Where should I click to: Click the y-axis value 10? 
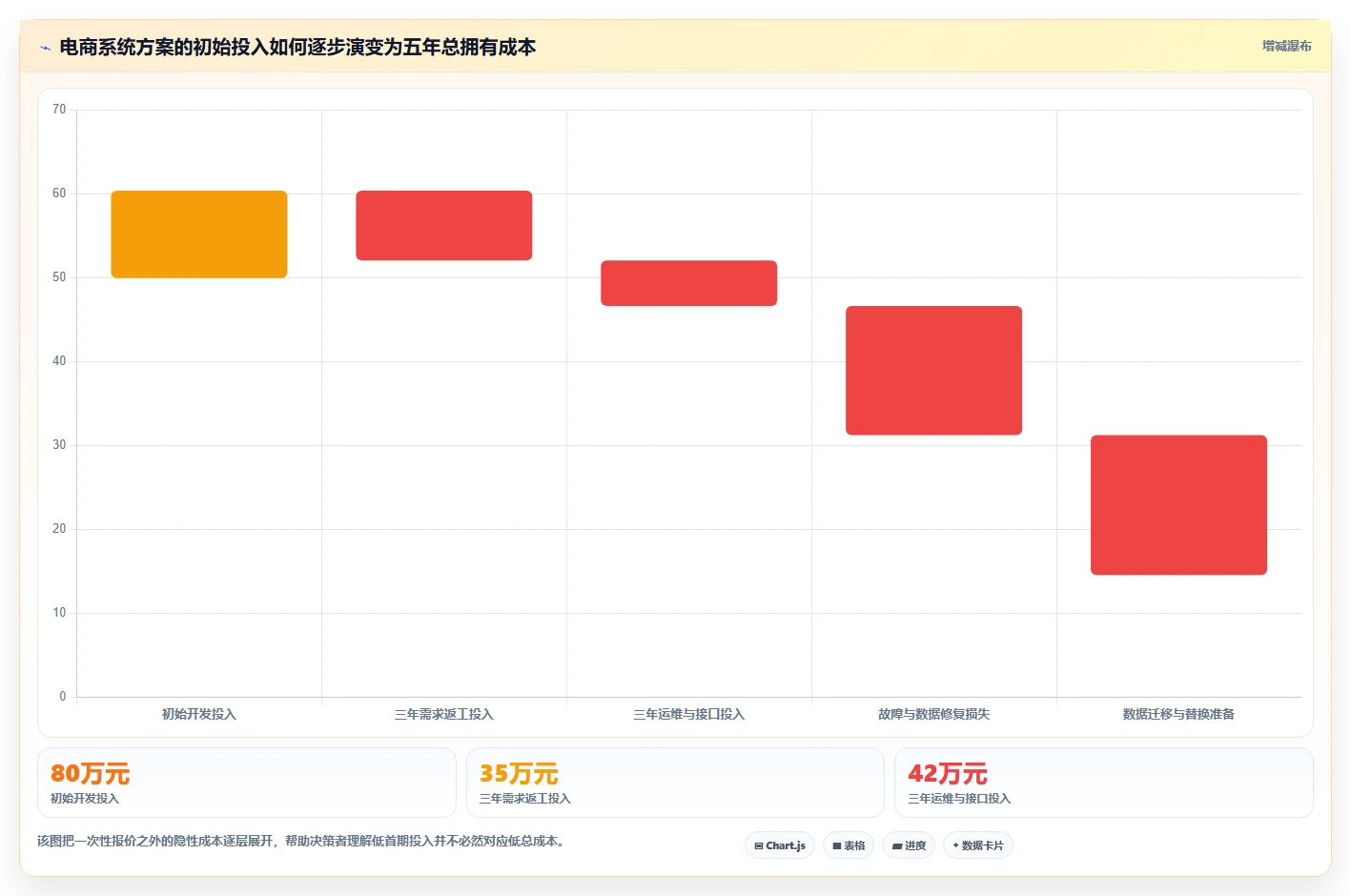coord(59,613)
